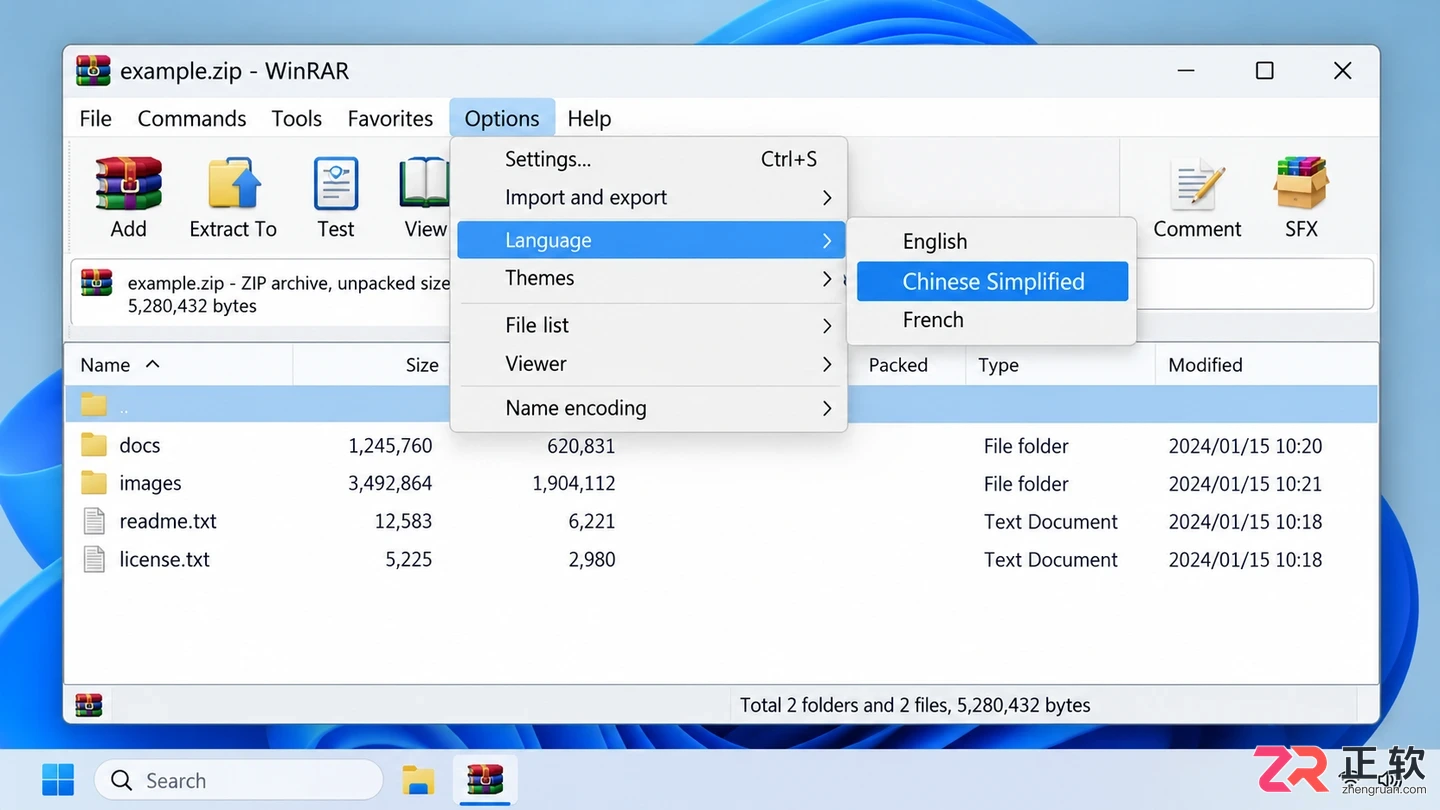This screenshot has width=1440, height=810.
Task: Click the books icon in status bar
Action: [x=89, y=705]
